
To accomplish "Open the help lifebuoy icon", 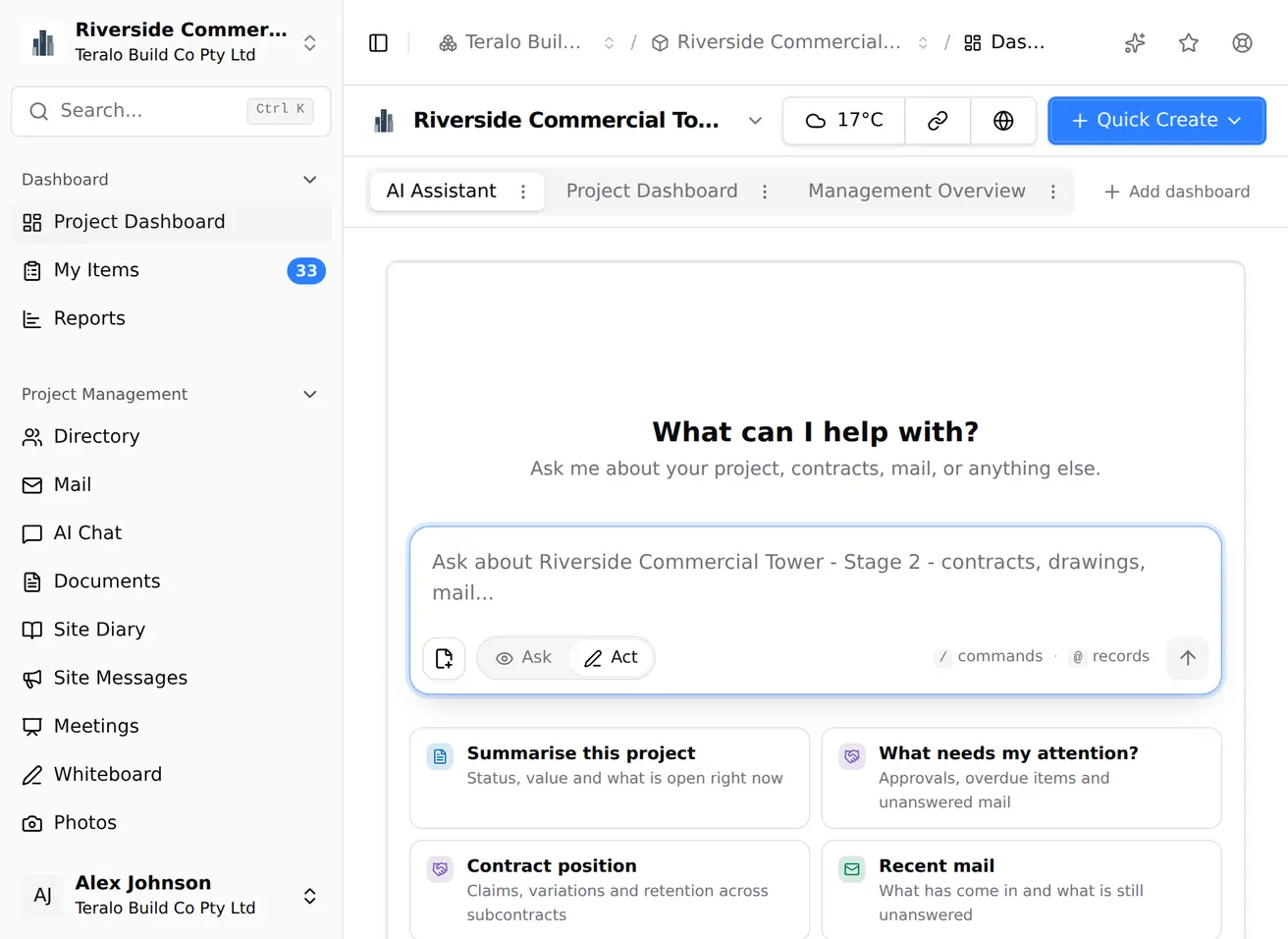I will [x=1243, y=42].
